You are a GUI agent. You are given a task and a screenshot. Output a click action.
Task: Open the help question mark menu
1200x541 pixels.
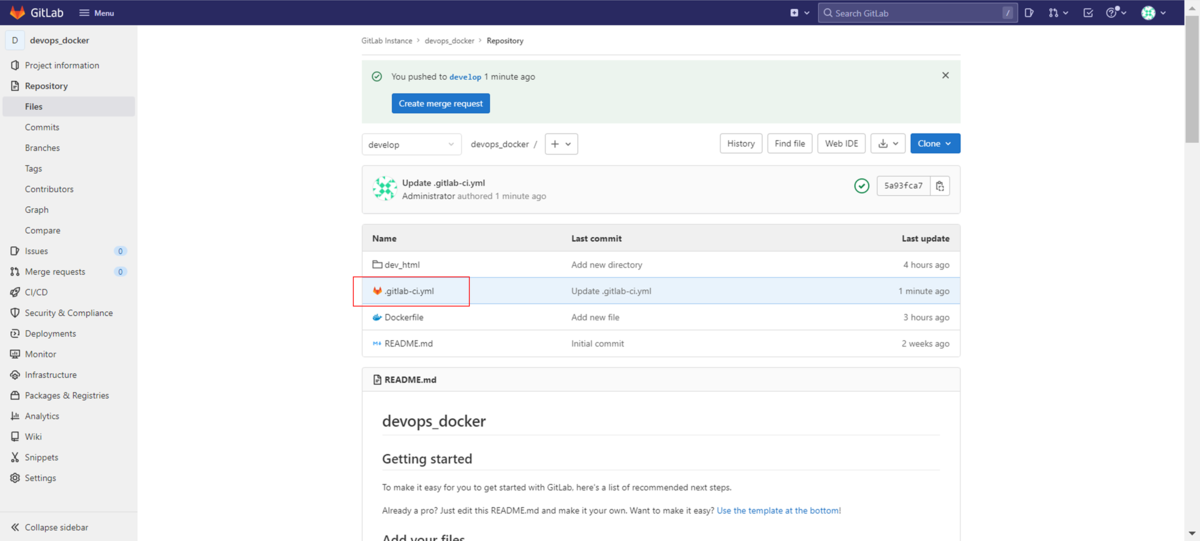tap(1115, 13)
